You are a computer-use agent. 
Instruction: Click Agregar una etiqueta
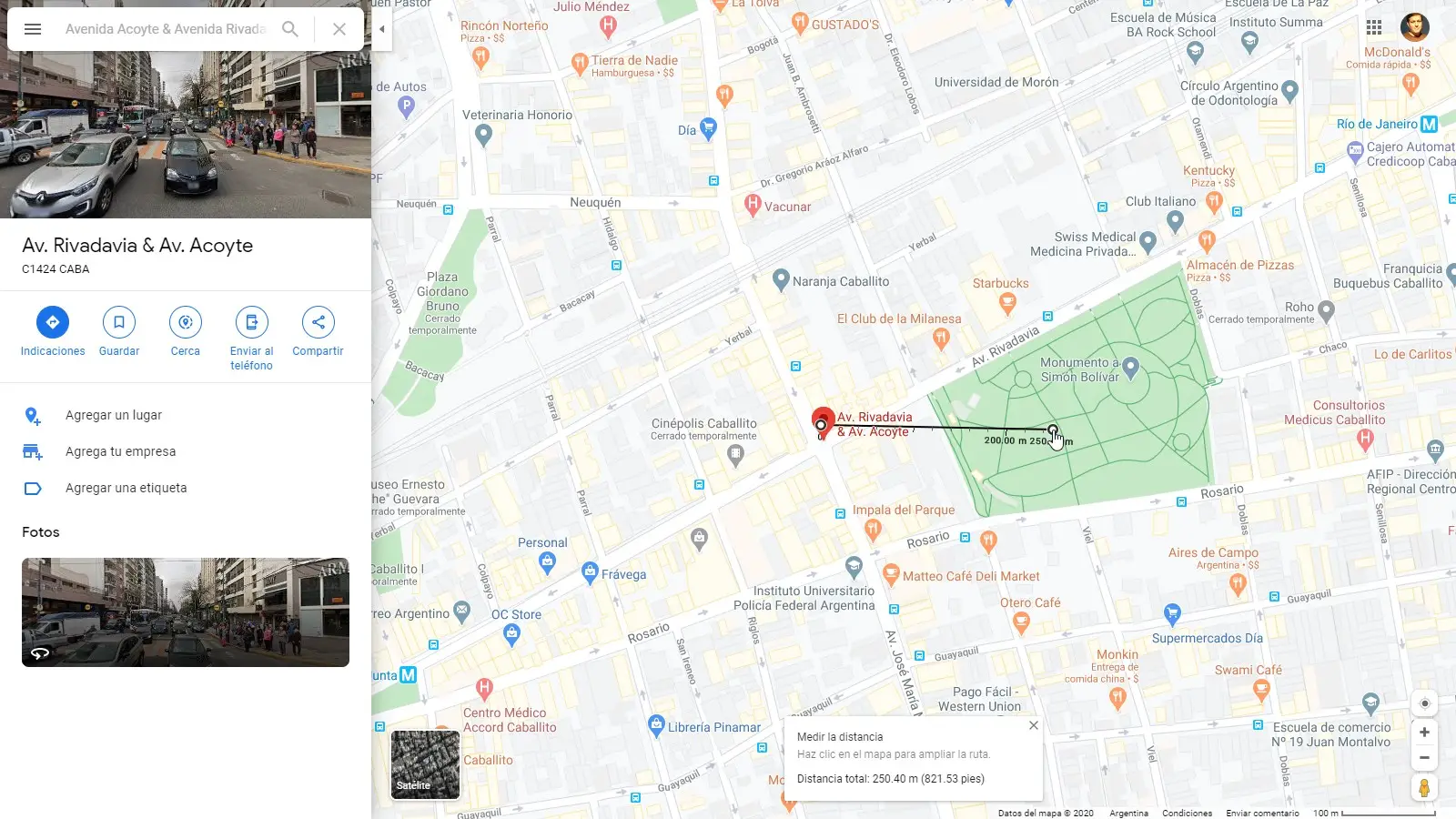coord(186,488)
